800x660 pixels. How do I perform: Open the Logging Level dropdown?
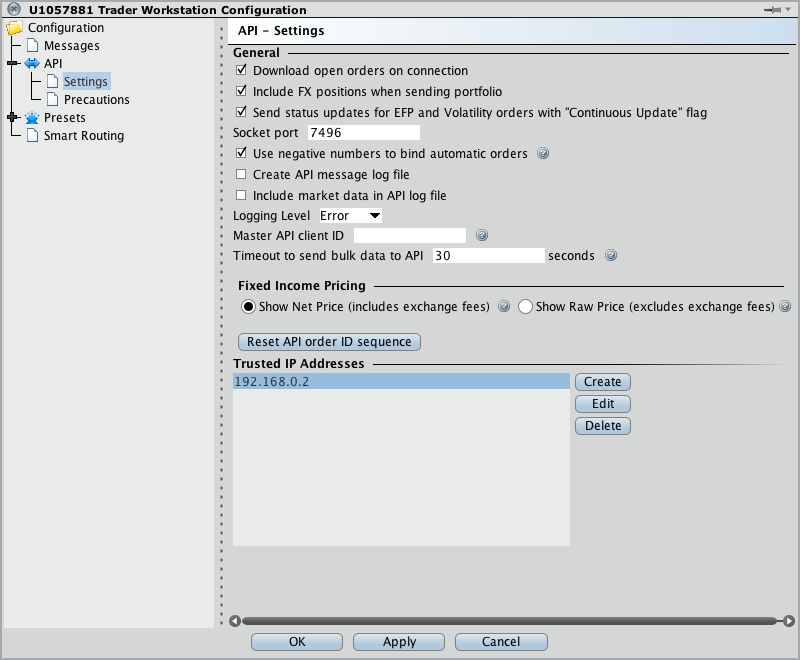pos(350,216)
